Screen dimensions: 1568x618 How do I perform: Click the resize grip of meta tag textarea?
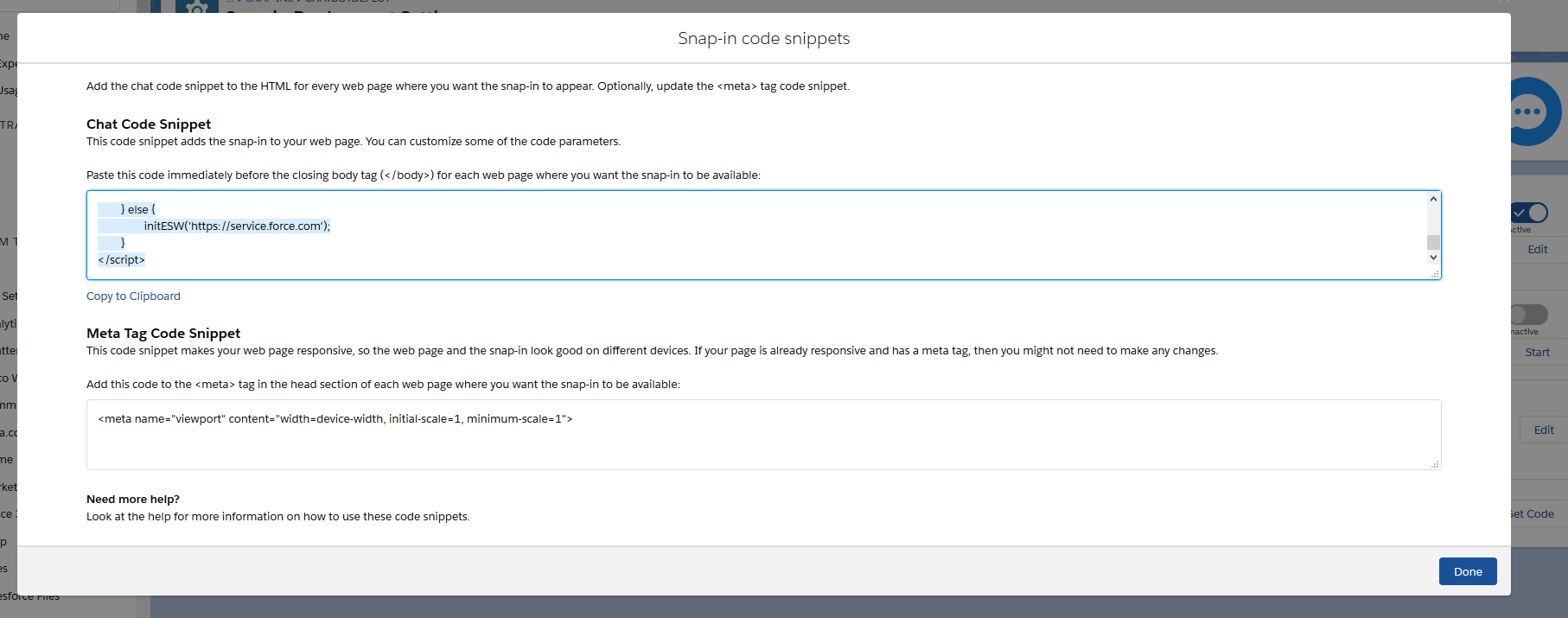coord(1435,464)
